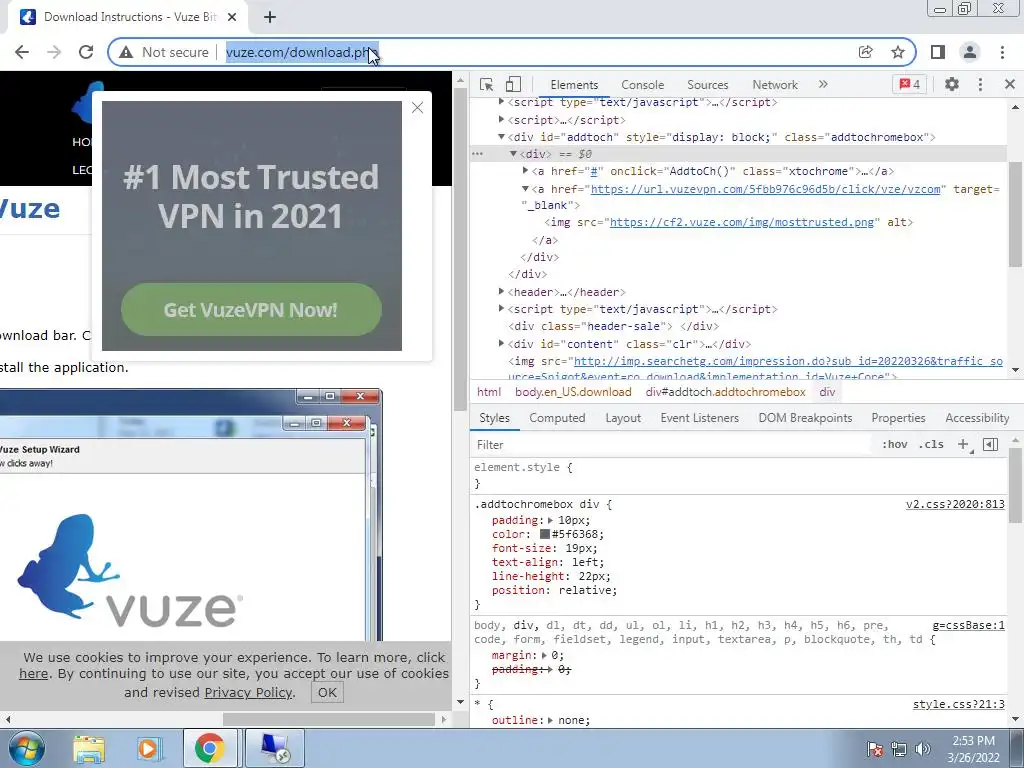Screen dimensions: 1024x768
Task: Accept cookies with the OK button
Action: [327, 692]
